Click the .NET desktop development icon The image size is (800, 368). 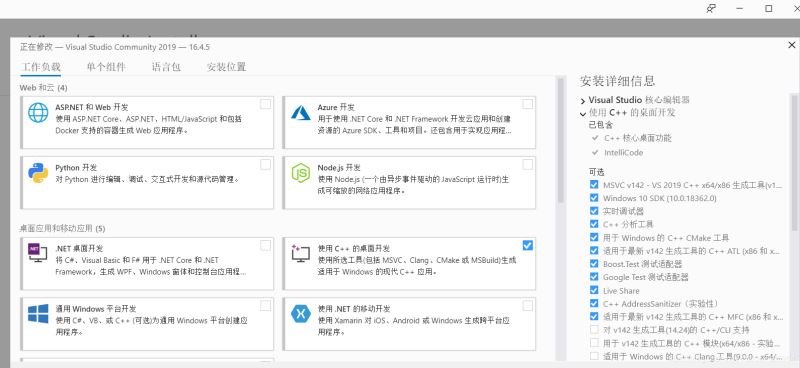pos(38,253)
